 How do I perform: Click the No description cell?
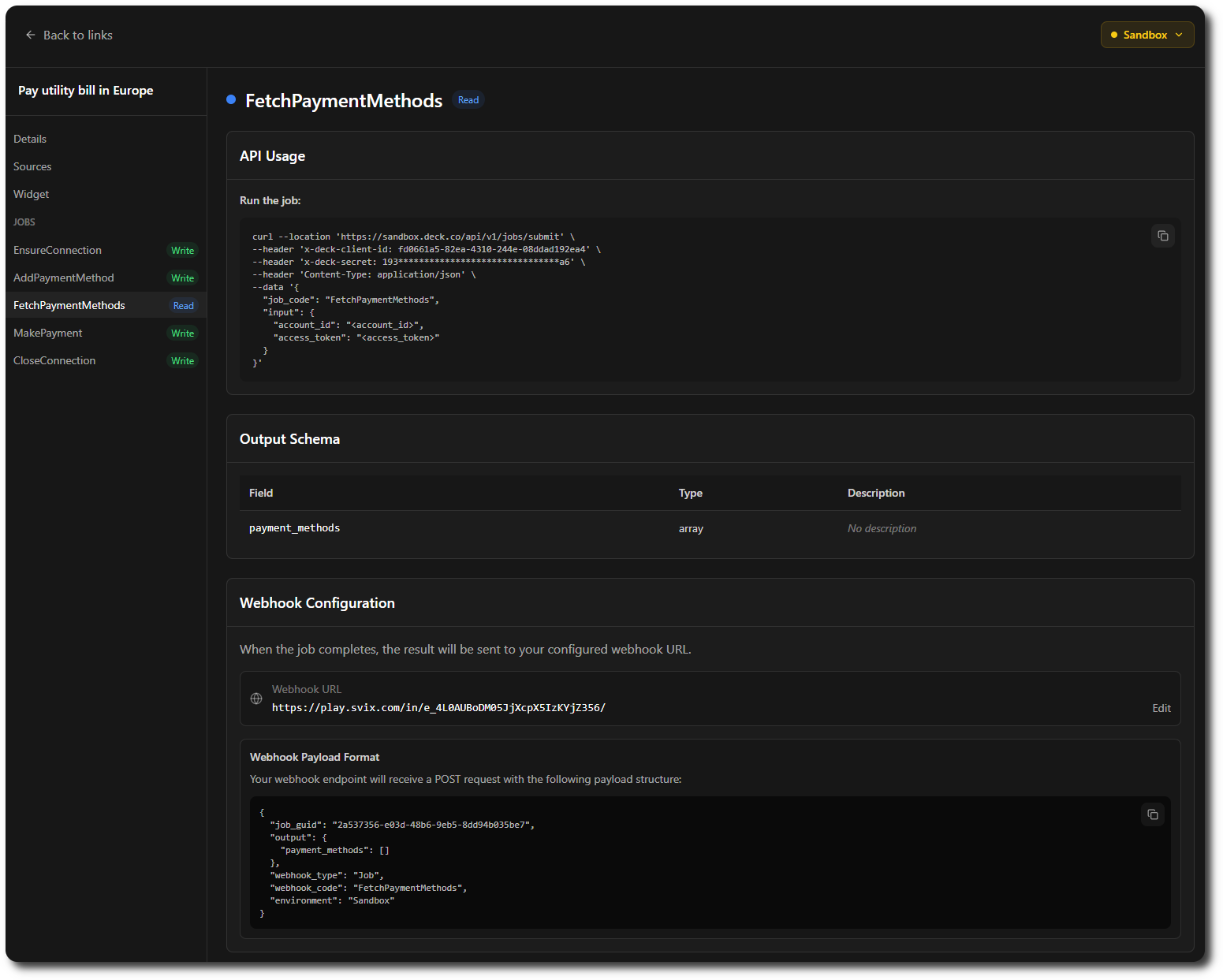pyautogui.click(x=882, y=529)
